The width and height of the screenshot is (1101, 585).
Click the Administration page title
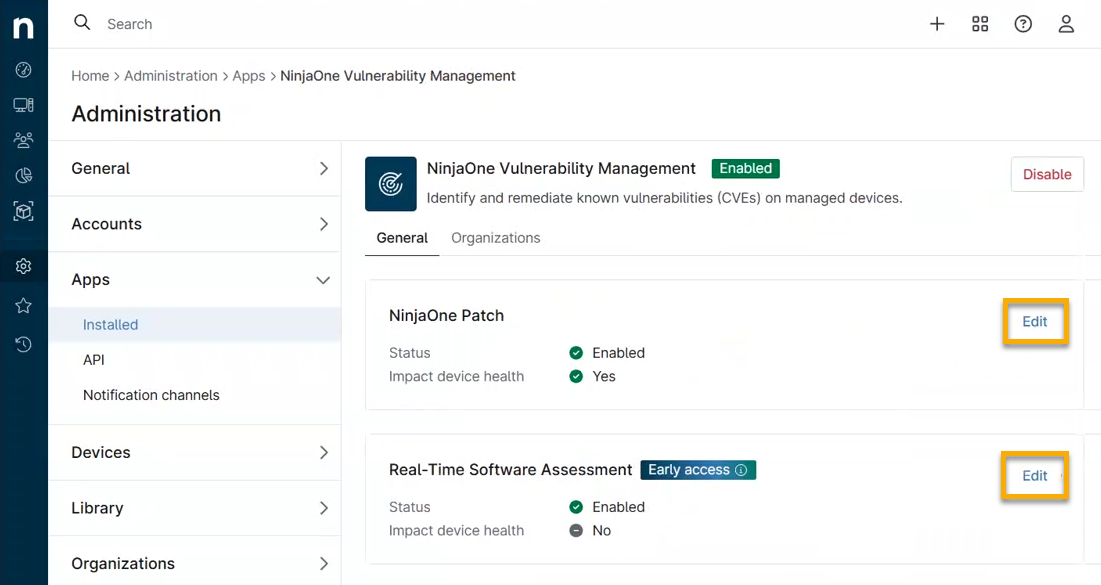click(146, 114)
